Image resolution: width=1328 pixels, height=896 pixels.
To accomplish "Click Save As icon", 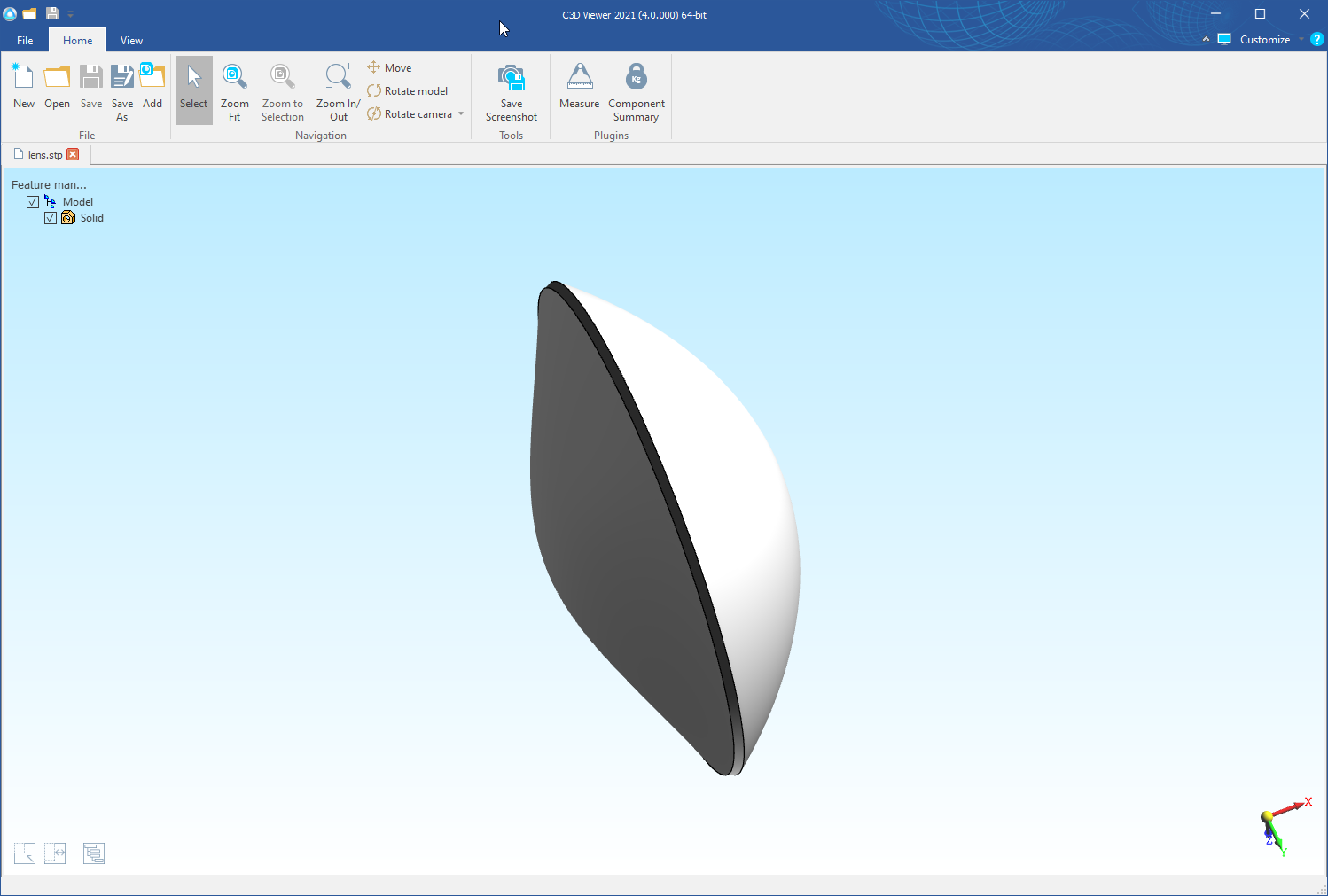I will point(122,90).
